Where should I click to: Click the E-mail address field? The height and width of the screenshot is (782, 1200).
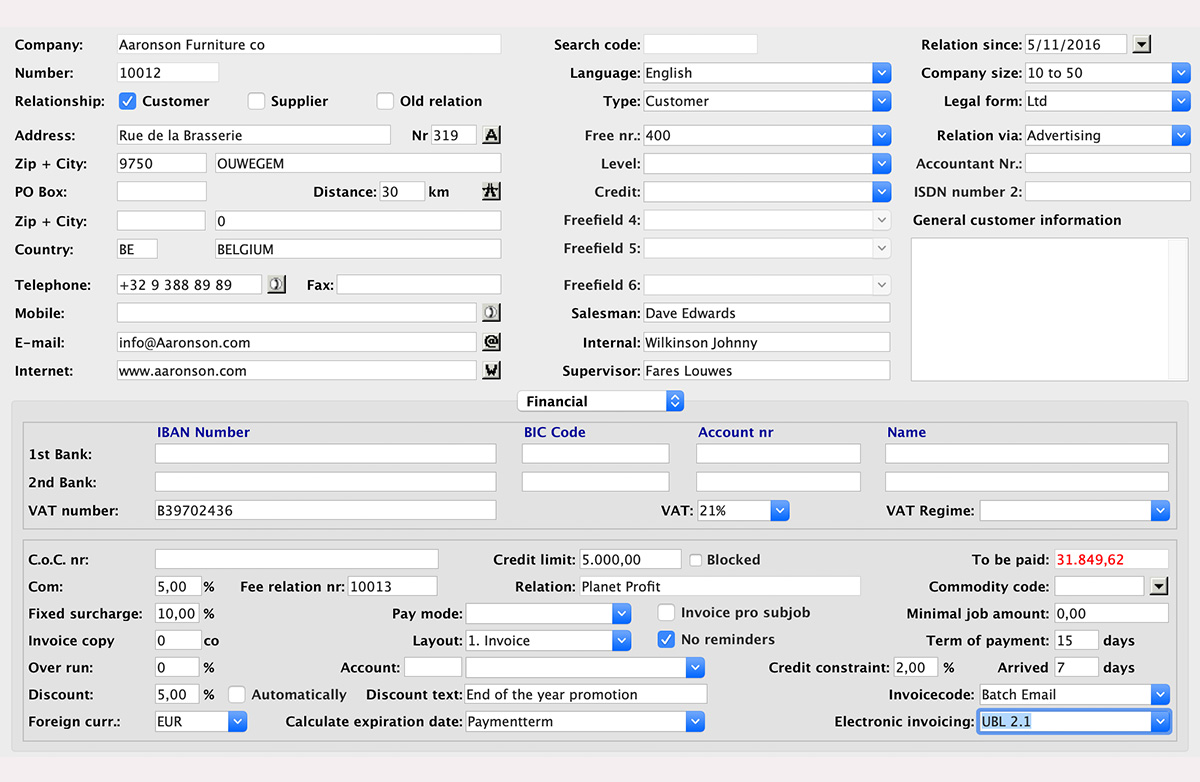[x=296, y=342]
